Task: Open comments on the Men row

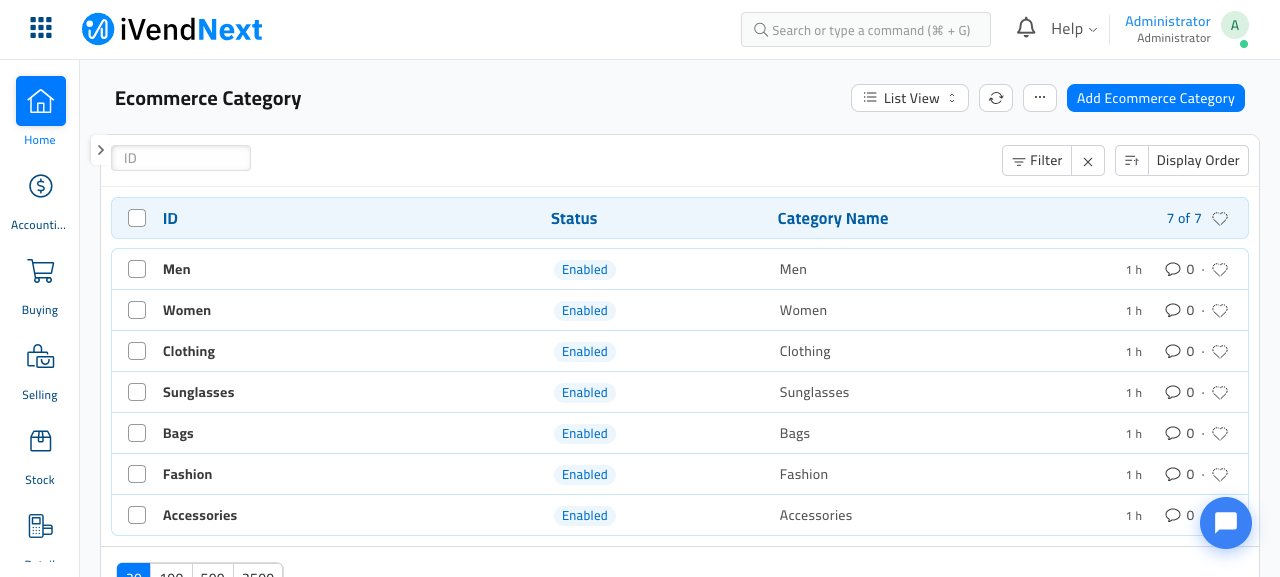Action: coord(1180,270)
